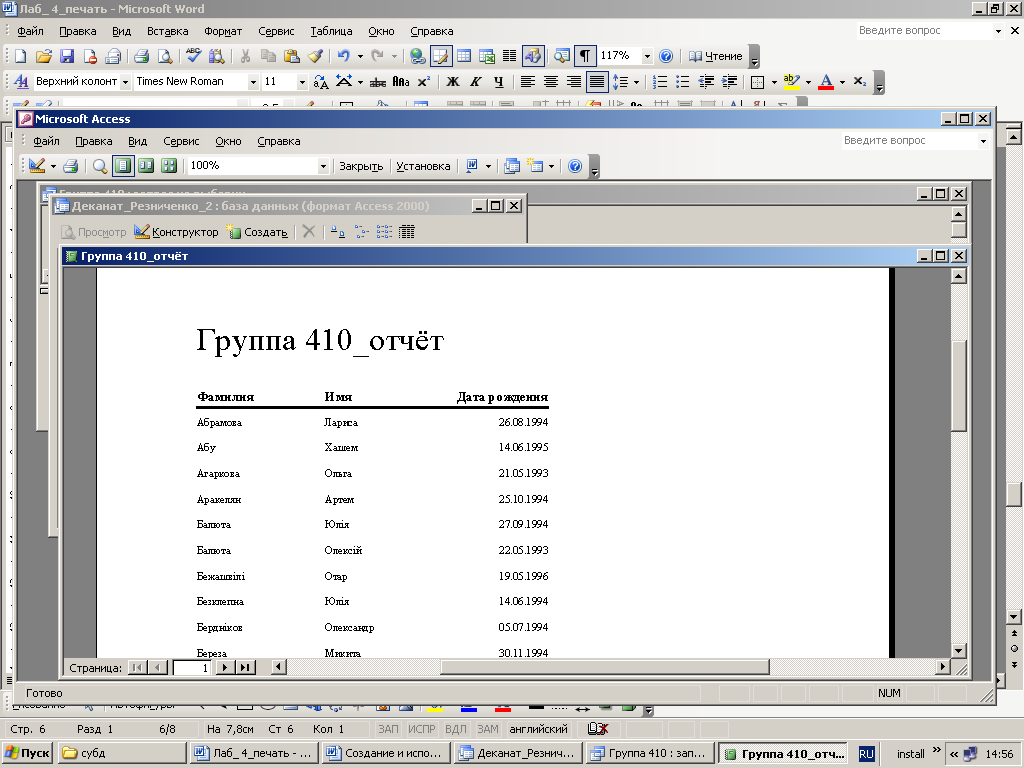The height and width of the screenshot is (768, 1024).
Task: Toggle show paragraph marks (¶) in Word
Action: click(584, 56)
